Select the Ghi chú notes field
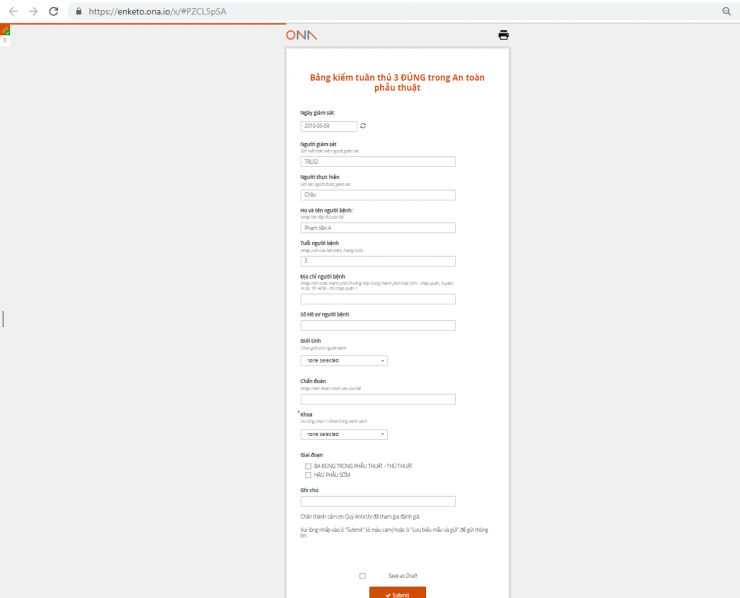 click(377, 501)
